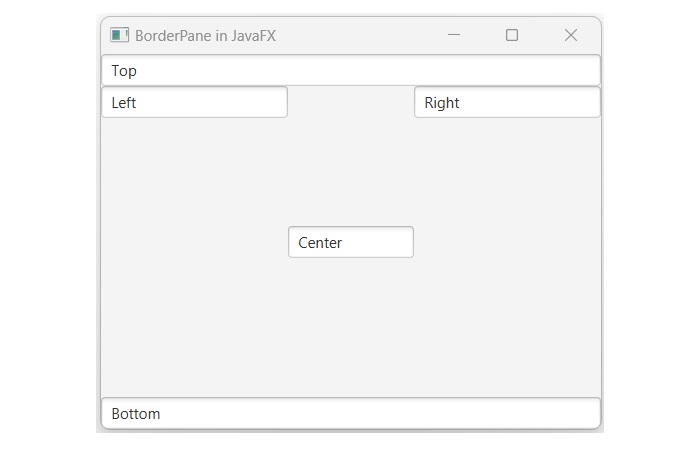Screen dimensions: 700x450
Task: Focus the Top text field
Action: coord(350,71)
